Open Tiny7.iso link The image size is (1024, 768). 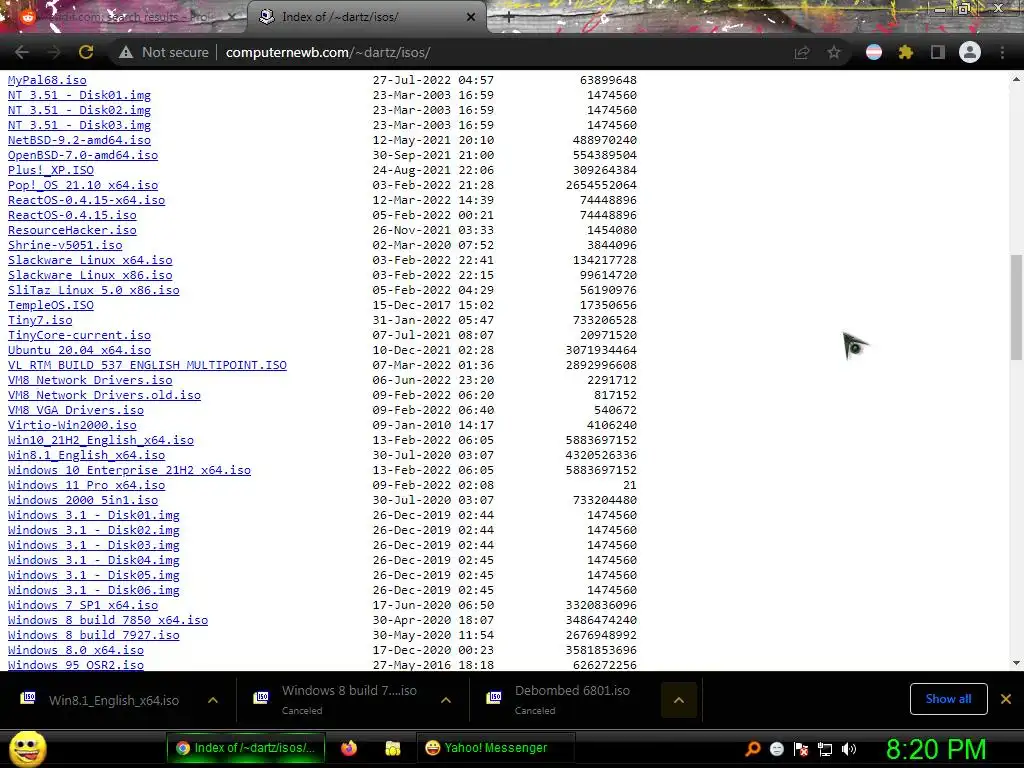40,321
